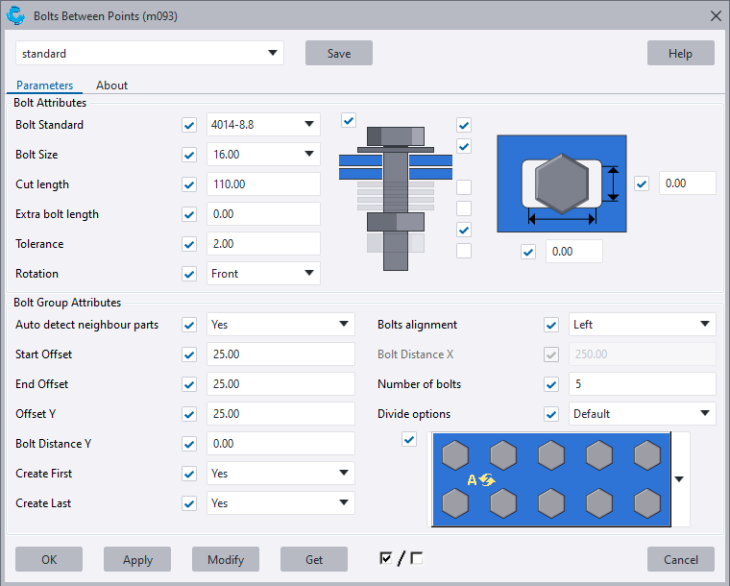Image resolution: width=730 pixels, height=586 pixels.
Task: Toggle the Bolt Size checkbox
Action: [189, 155]
